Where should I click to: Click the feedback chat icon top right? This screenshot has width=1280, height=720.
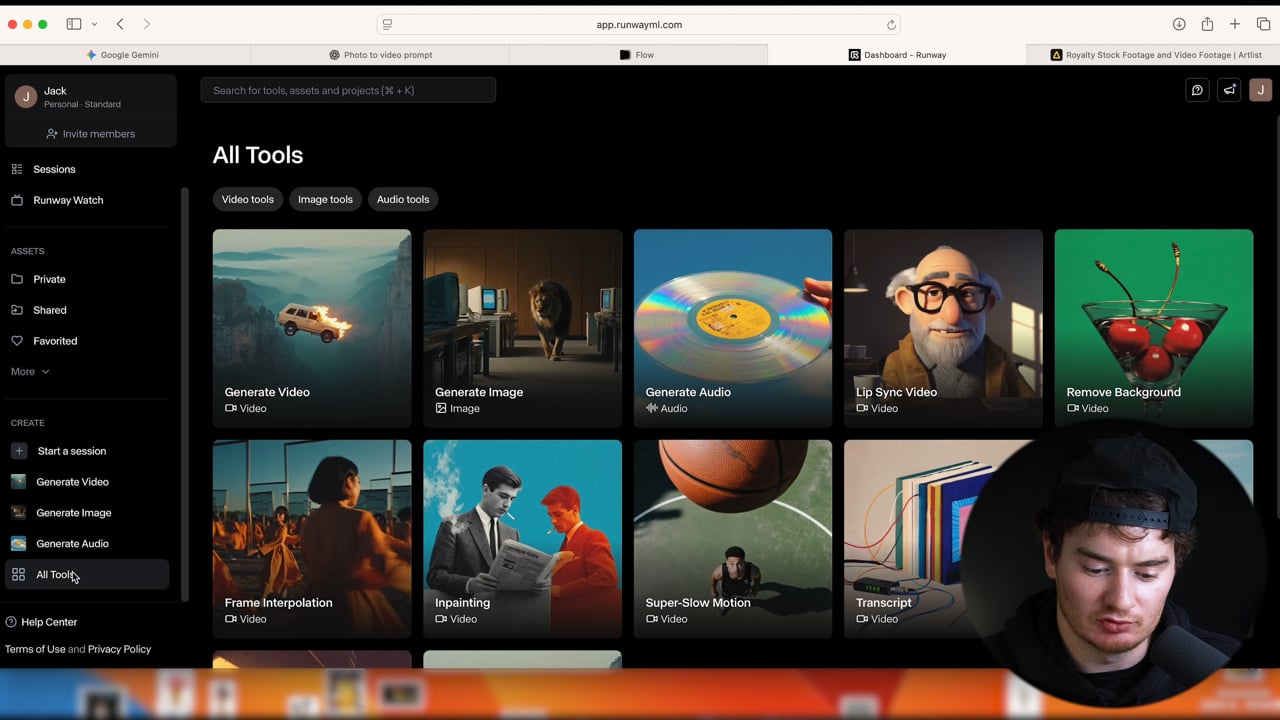tap(1197, 90)
